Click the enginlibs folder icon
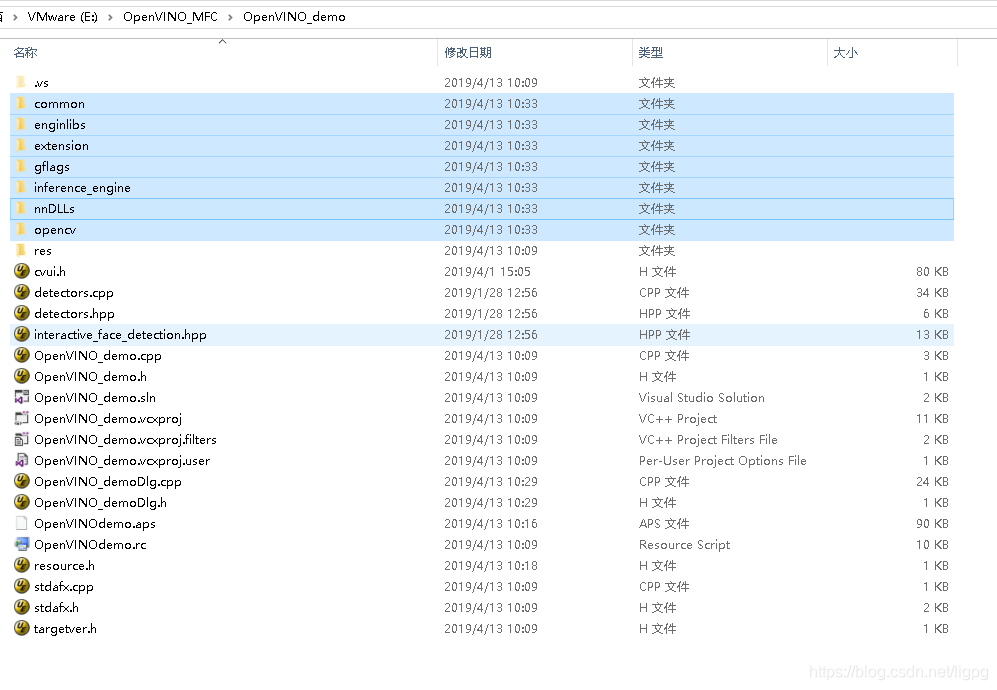The height and width of the screenshot is (690, 997). 21,124
